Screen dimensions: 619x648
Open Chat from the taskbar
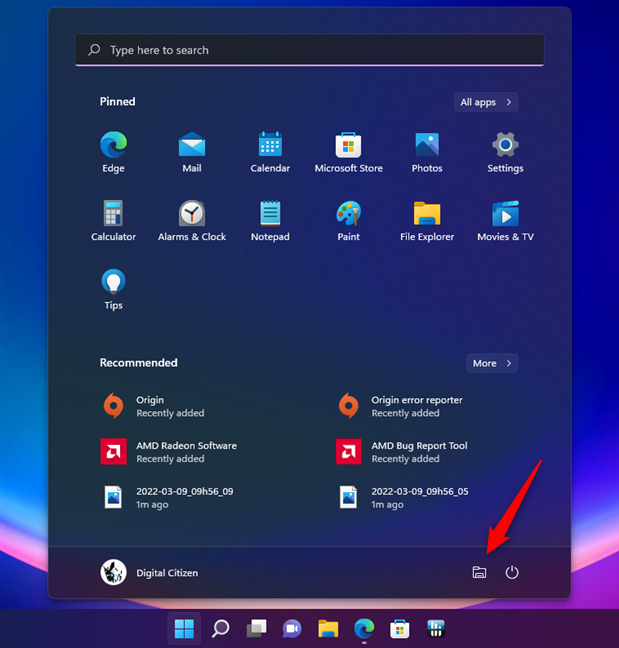point(292,629)
